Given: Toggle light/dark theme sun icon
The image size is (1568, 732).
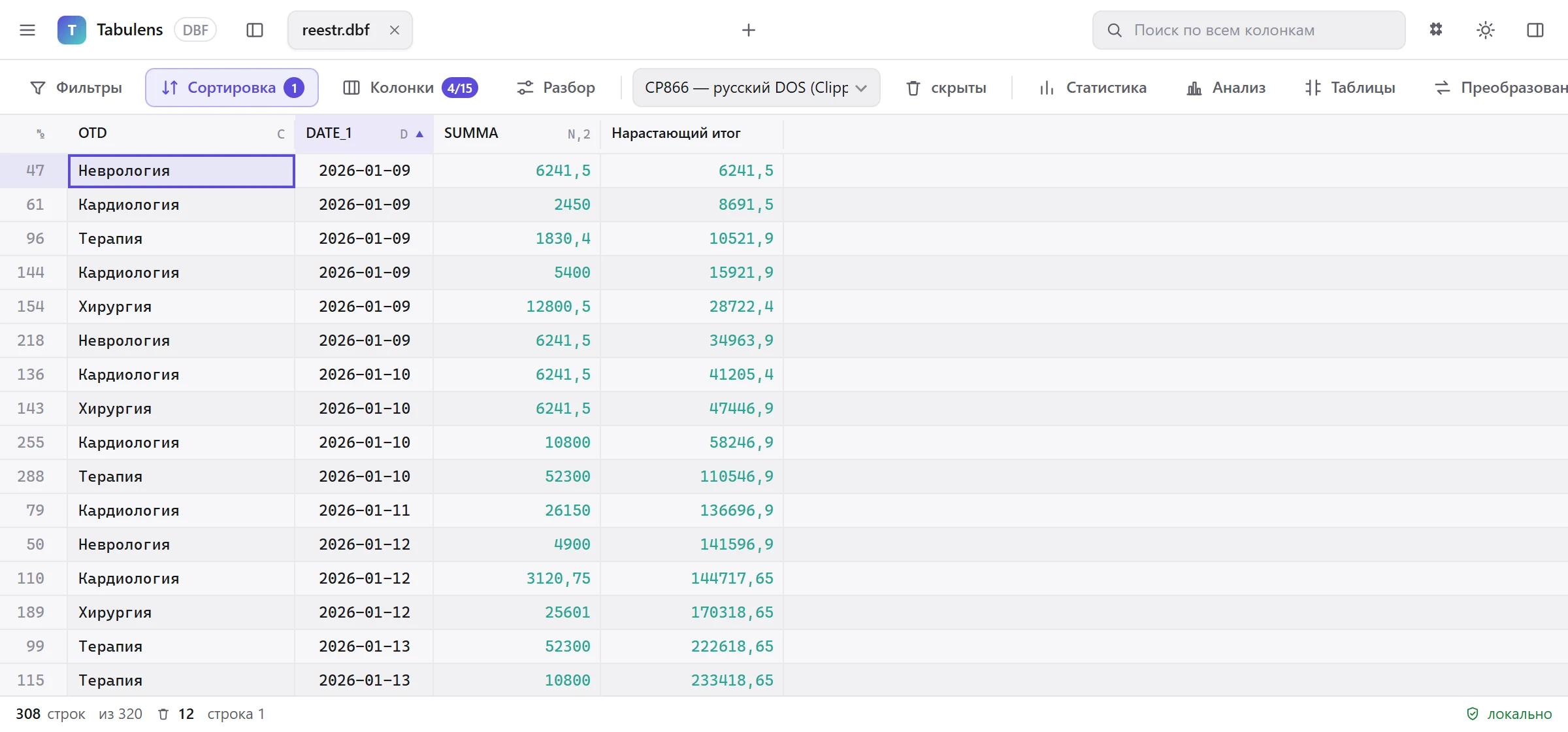Looking at the screenshot, I should click(x=1486, y=30).
